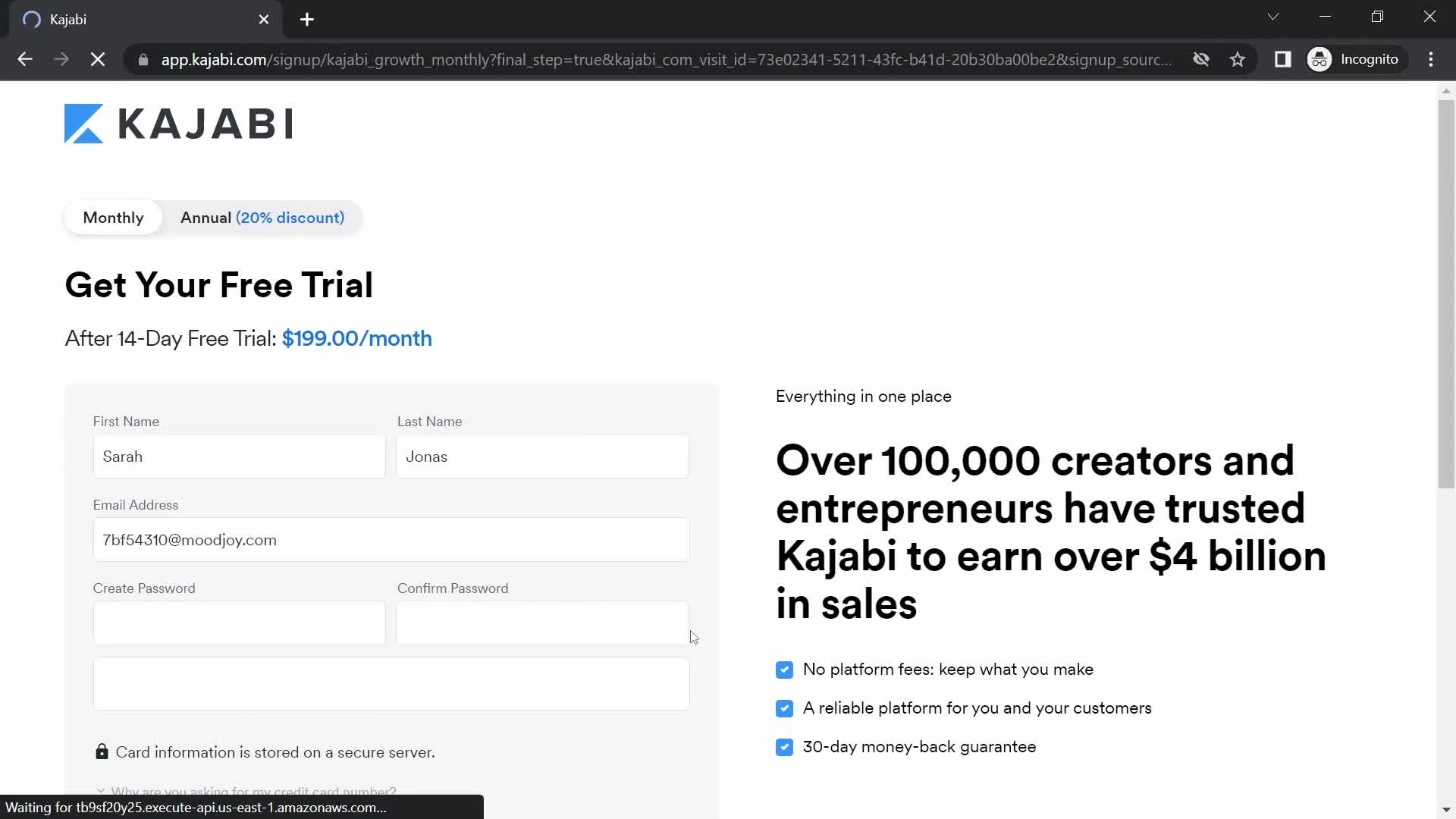The height and width of the screenshot is (819, 1456).
Task: Click the Create Password field
Action: pos(239,623)
